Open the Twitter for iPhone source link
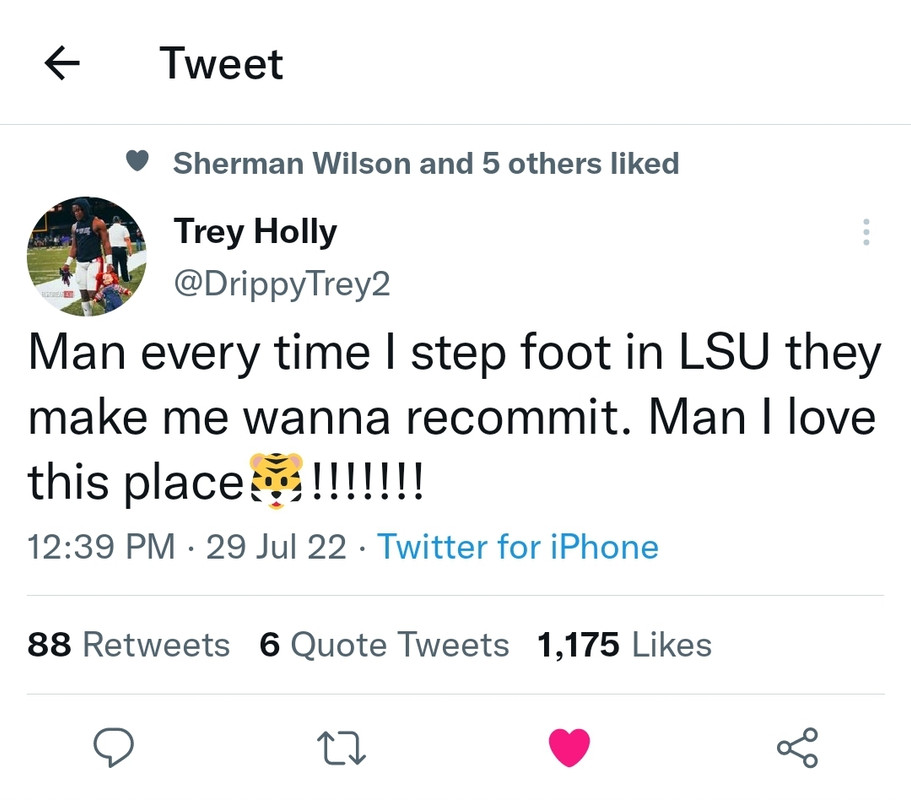 [x=517, y=547]
